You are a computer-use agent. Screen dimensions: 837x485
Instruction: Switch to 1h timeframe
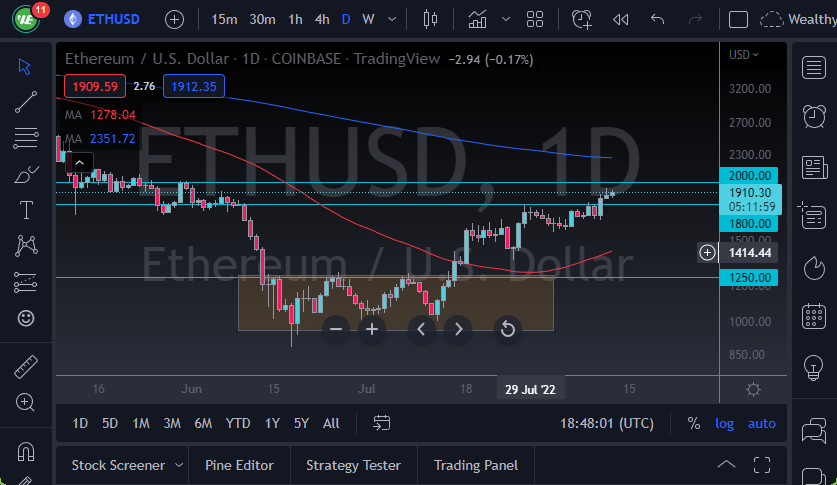click(x=295, y=20)
